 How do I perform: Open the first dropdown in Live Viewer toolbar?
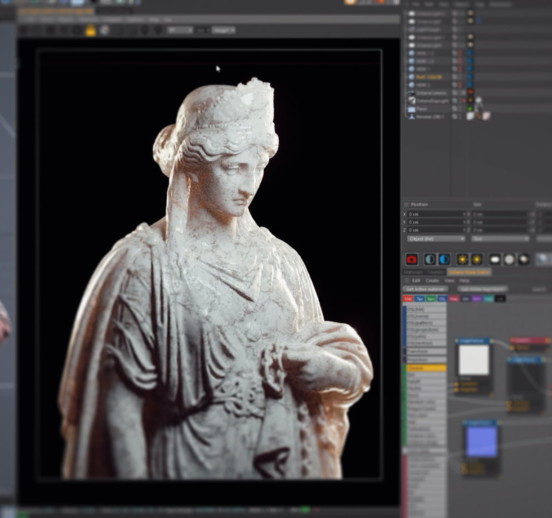[x=180, y=31]
